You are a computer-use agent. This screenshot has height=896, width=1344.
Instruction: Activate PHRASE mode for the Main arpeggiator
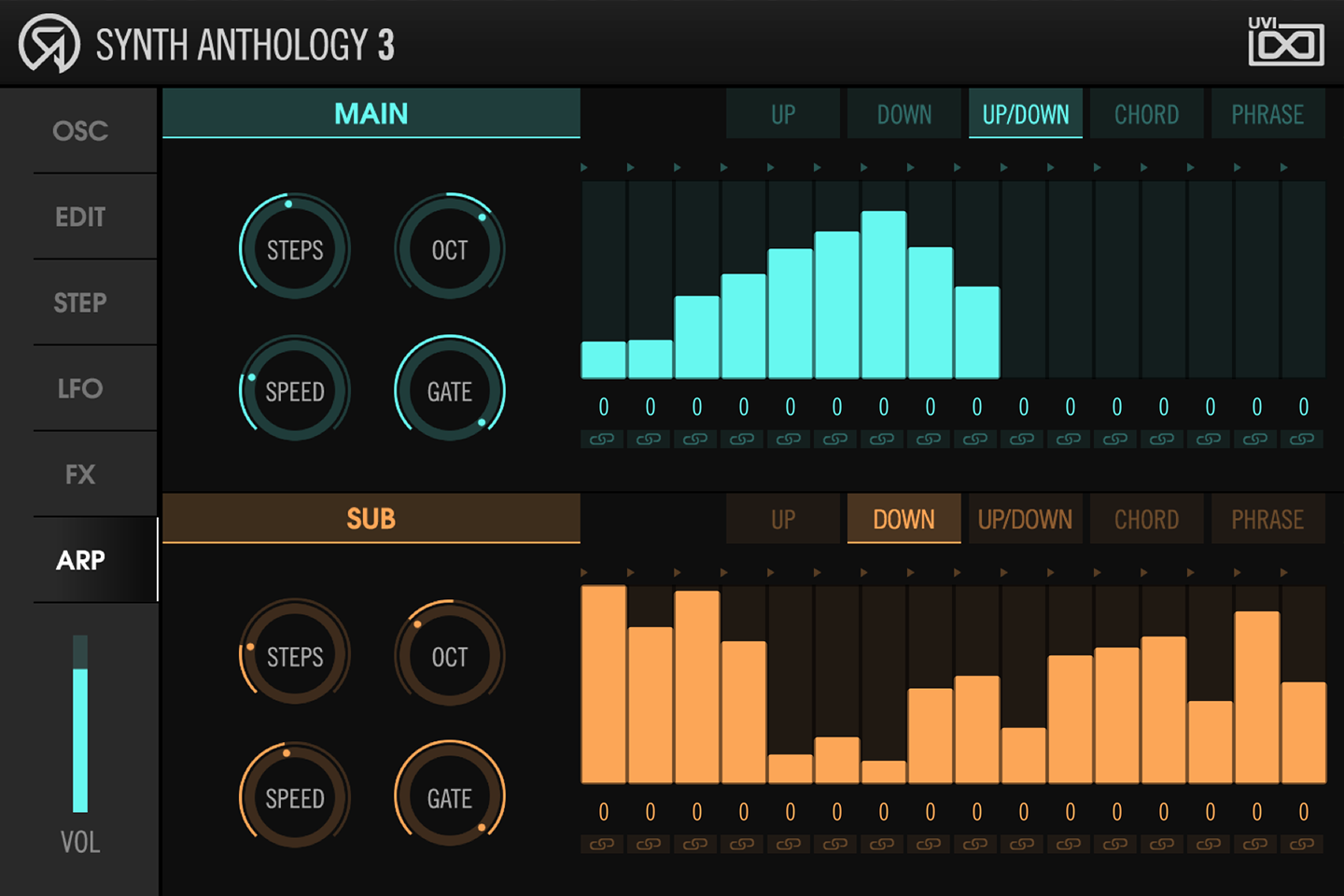tap(1267, 113)
